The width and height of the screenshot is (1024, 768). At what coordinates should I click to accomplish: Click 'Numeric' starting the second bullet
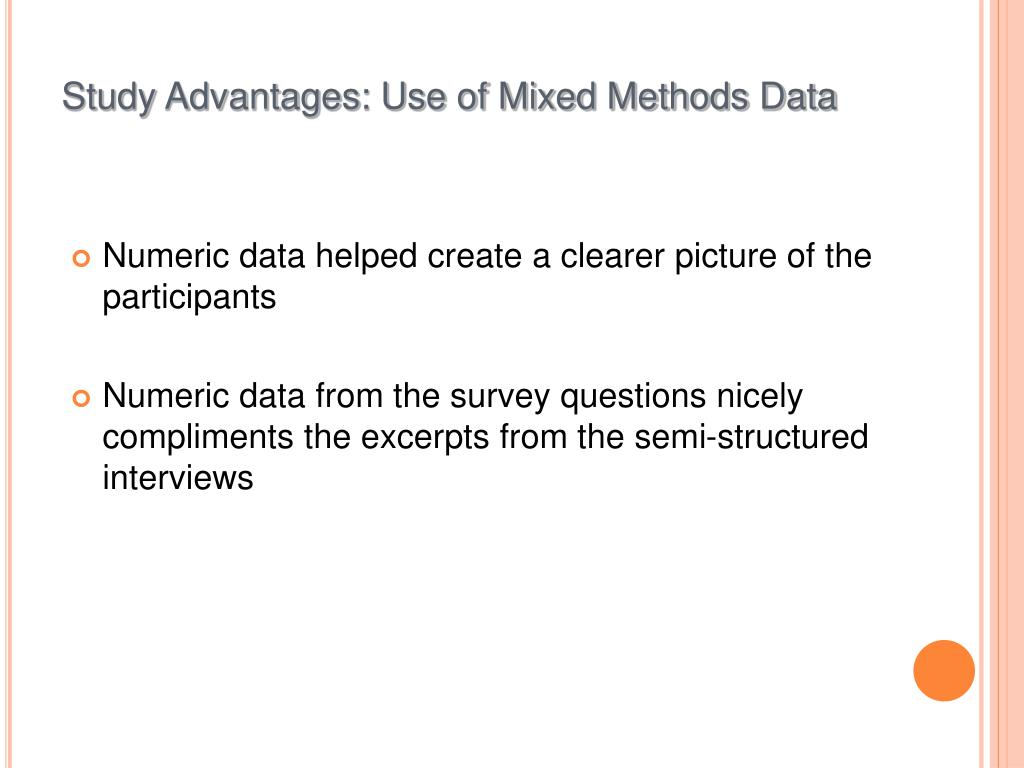pyautogui.click(x=166, y=396)
